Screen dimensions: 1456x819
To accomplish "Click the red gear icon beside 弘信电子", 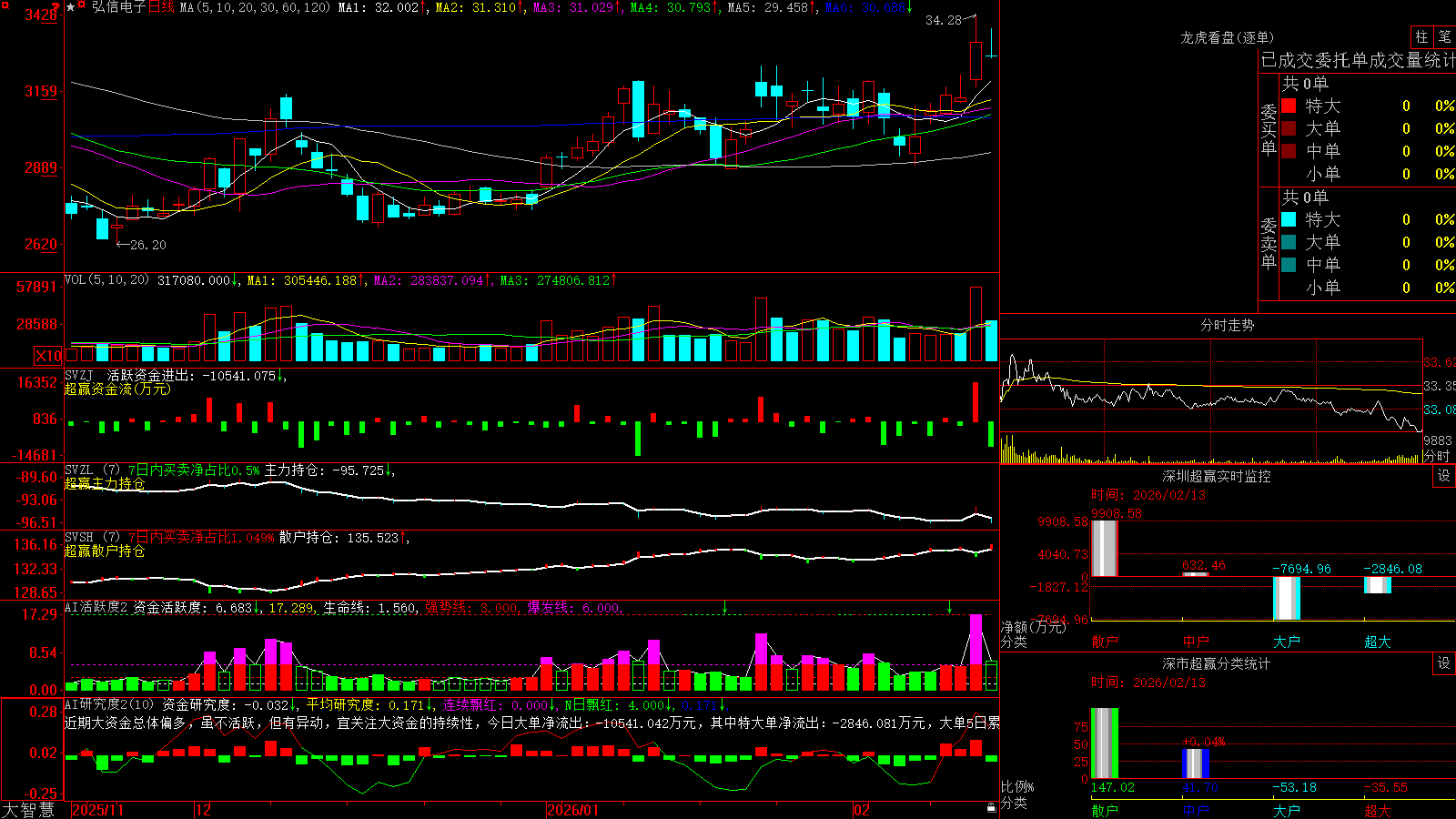I will 82,6.
